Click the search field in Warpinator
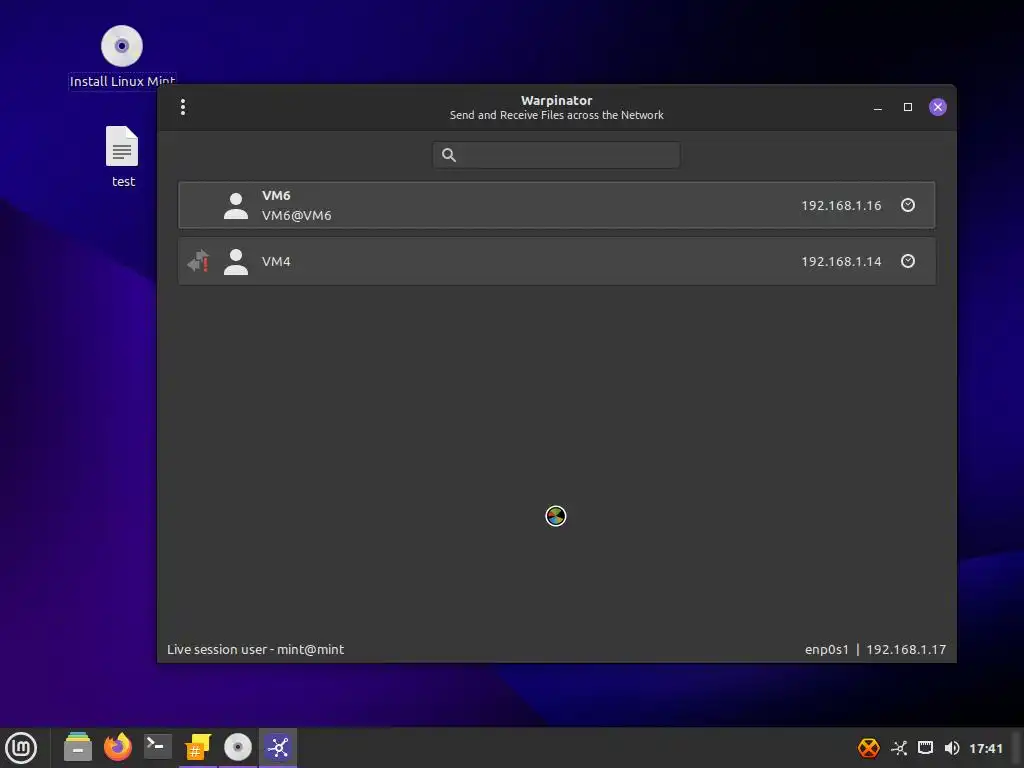The width and height of the screenshot is (1024, 768). click(556, 155)
